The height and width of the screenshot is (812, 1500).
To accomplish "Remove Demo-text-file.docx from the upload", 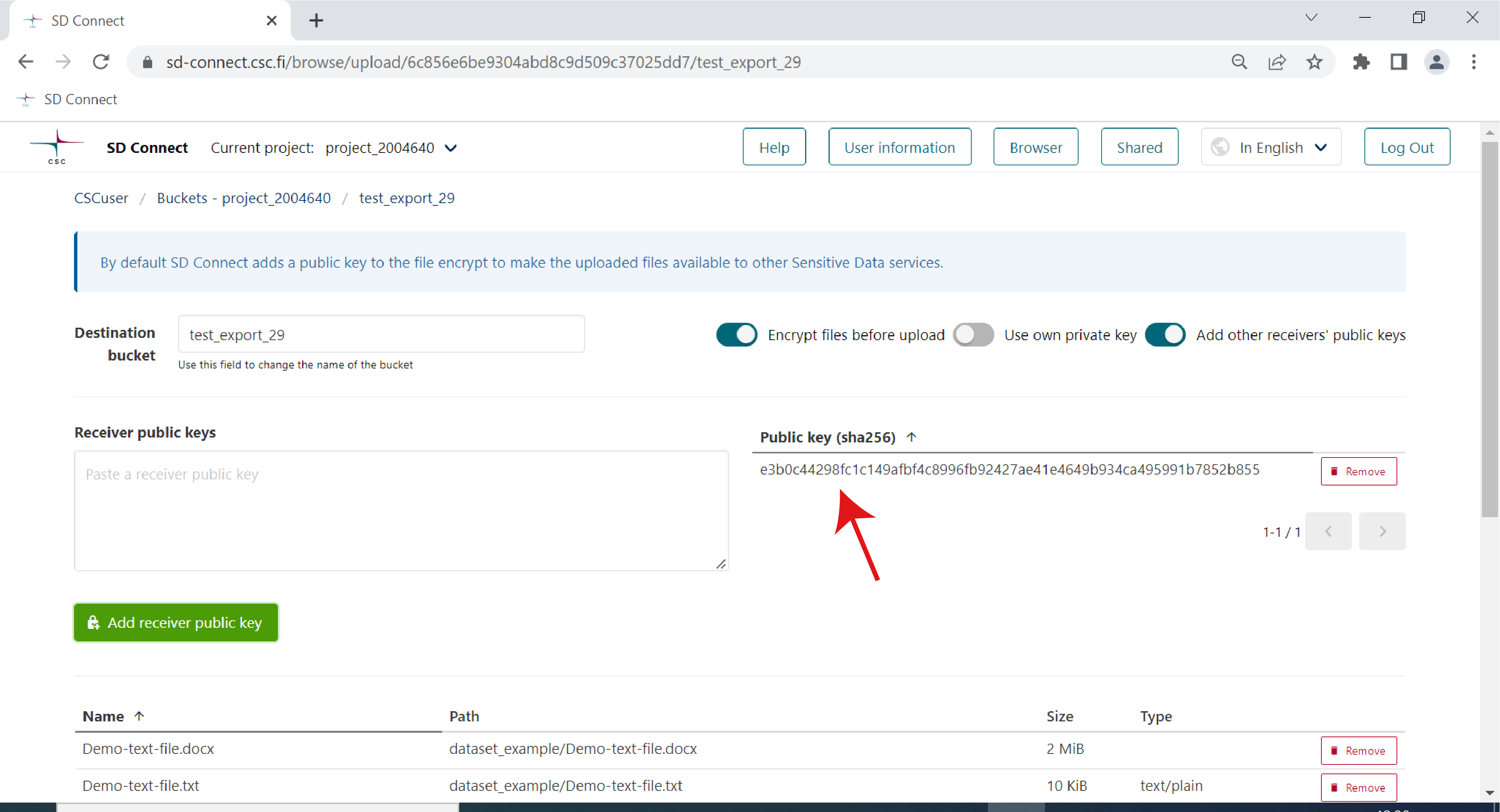I will click(1358, 750).
